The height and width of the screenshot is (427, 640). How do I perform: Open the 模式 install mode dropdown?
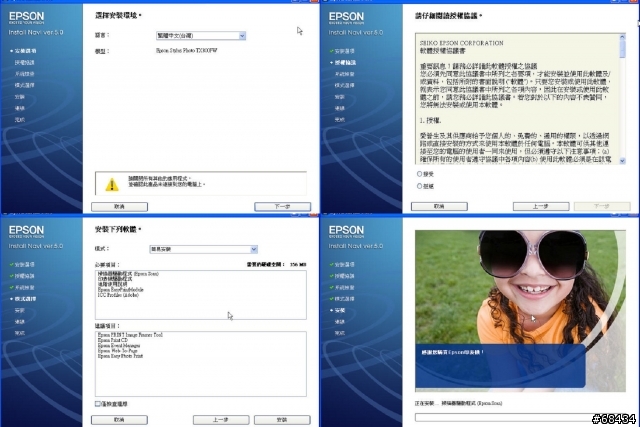pos(203,249)
